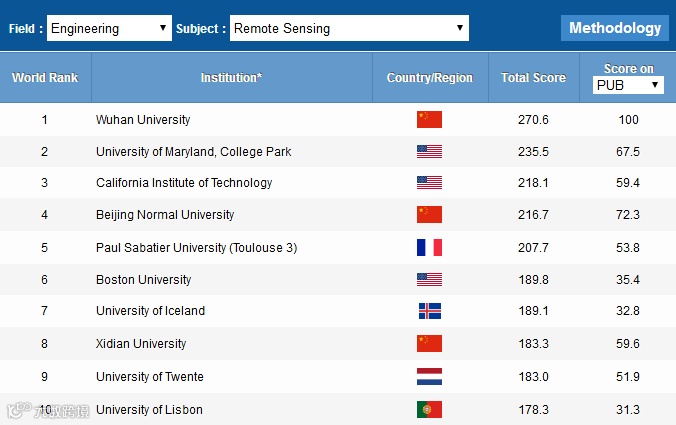Viewport: 676px width, 425px height.
Task: Click the World Rank column header
Action: tap(45, 78)
